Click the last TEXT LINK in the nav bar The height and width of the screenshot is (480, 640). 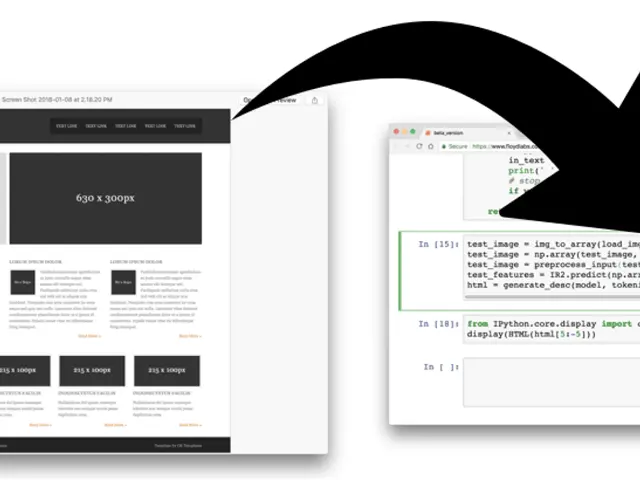click(185, 126)
